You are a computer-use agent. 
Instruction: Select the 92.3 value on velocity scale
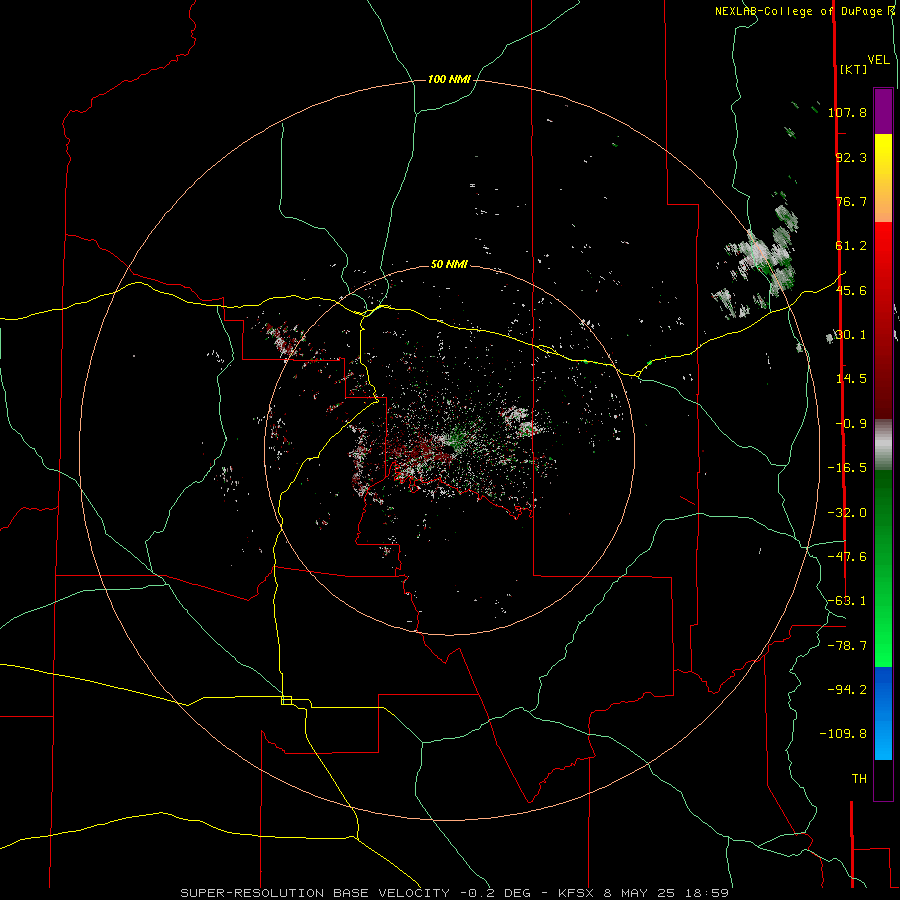click(x=851, y=157)
